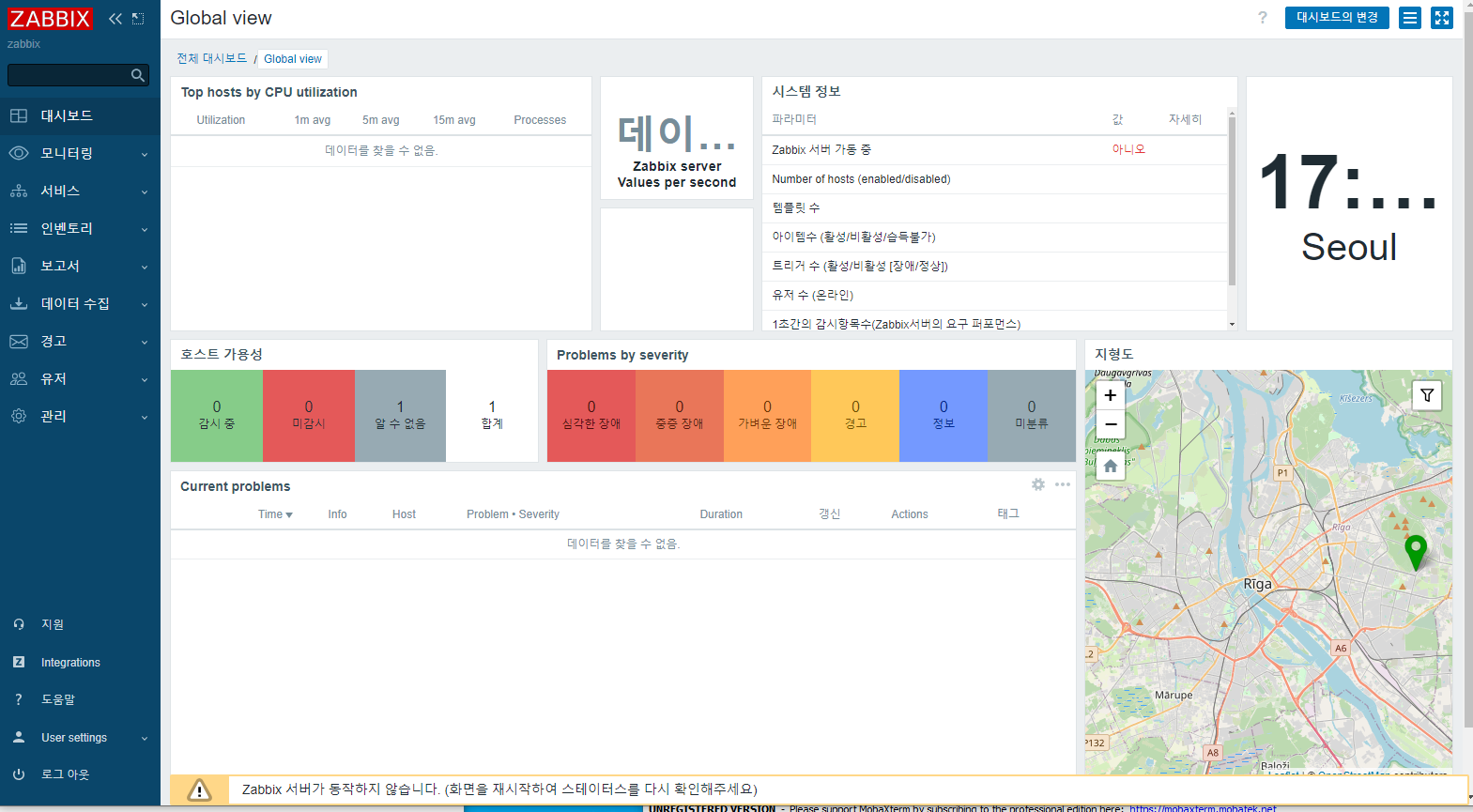This screenshot has height=812, width=1473.
Task: Click the 모니터링 eye icon
Action: coord(19,153)
